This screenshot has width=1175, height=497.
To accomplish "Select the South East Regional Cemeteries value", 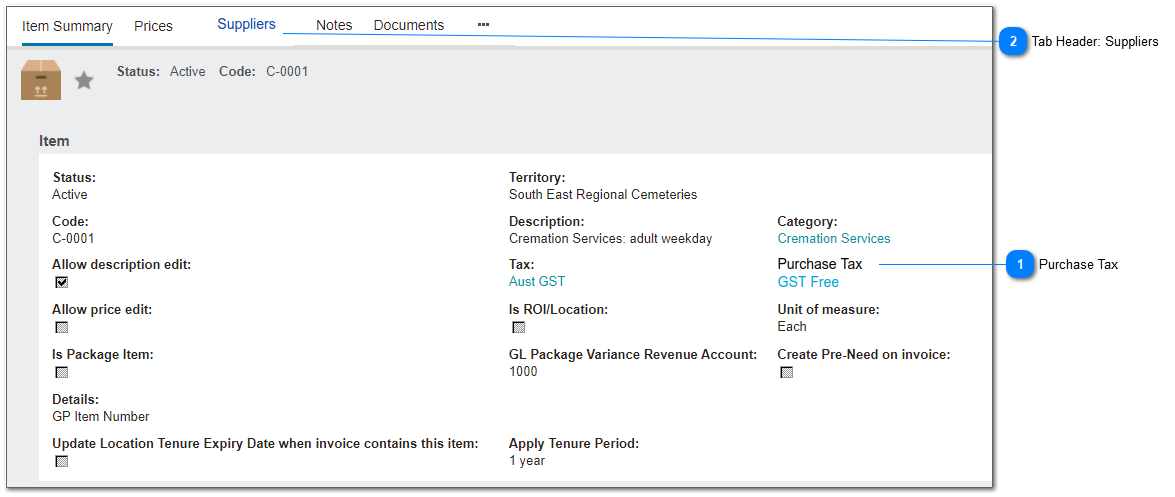I will tap(603, 195).
